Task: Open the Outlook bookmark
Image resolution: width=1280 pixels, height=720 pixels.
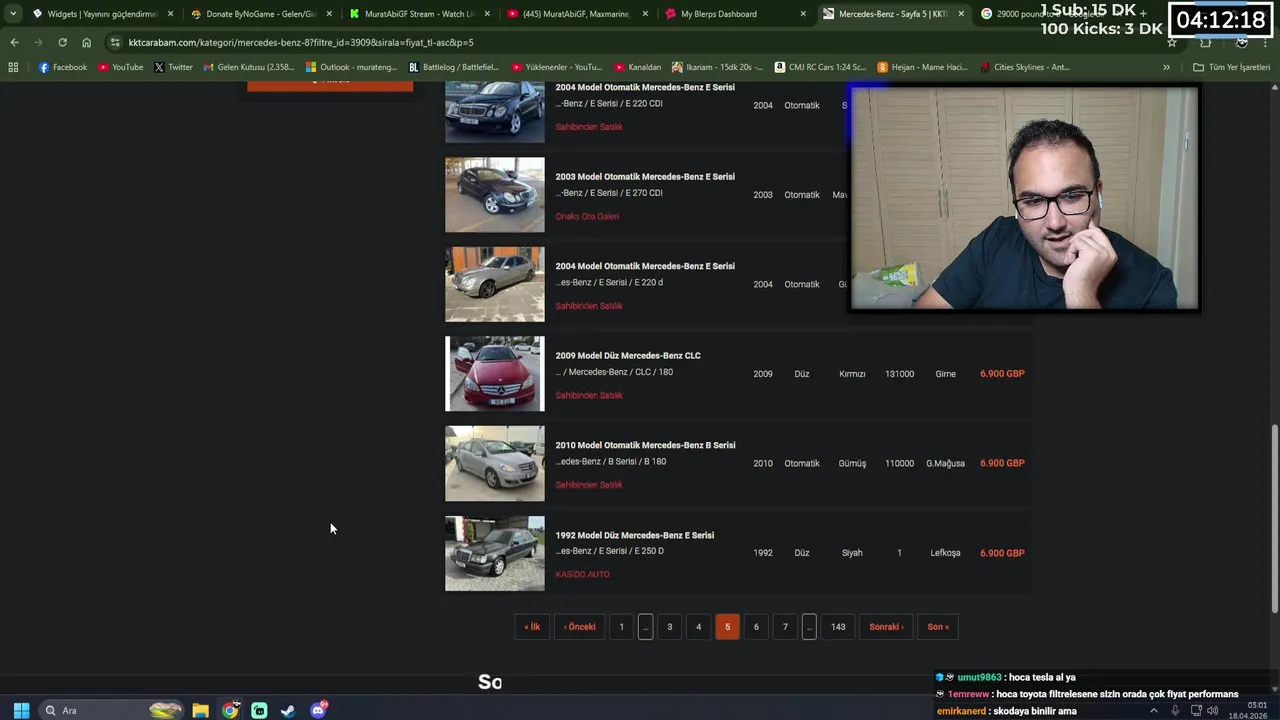Action: pos(353,67)
